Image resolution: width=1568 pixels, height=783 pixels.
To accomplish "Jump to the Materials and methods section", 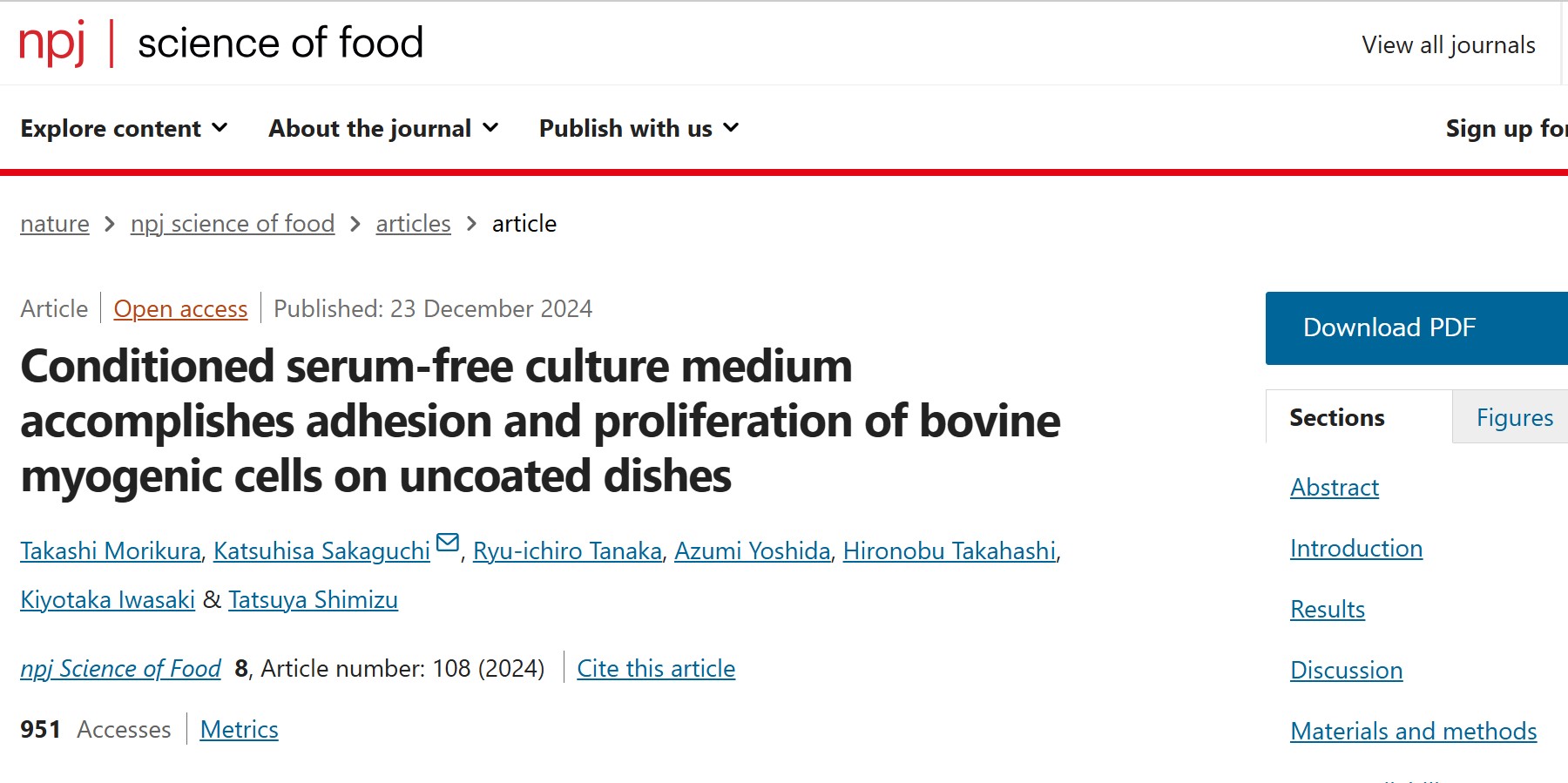I will coord(1413,732).
